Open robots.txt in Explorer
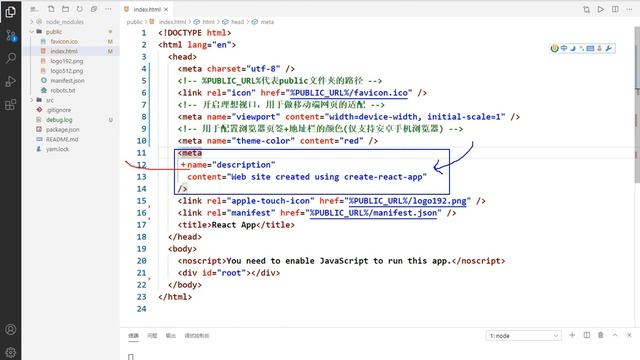 tap(63, 90)
